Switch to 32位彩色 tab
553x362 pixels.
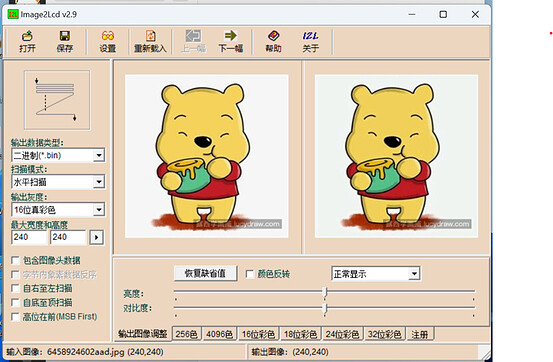[384, 334]
